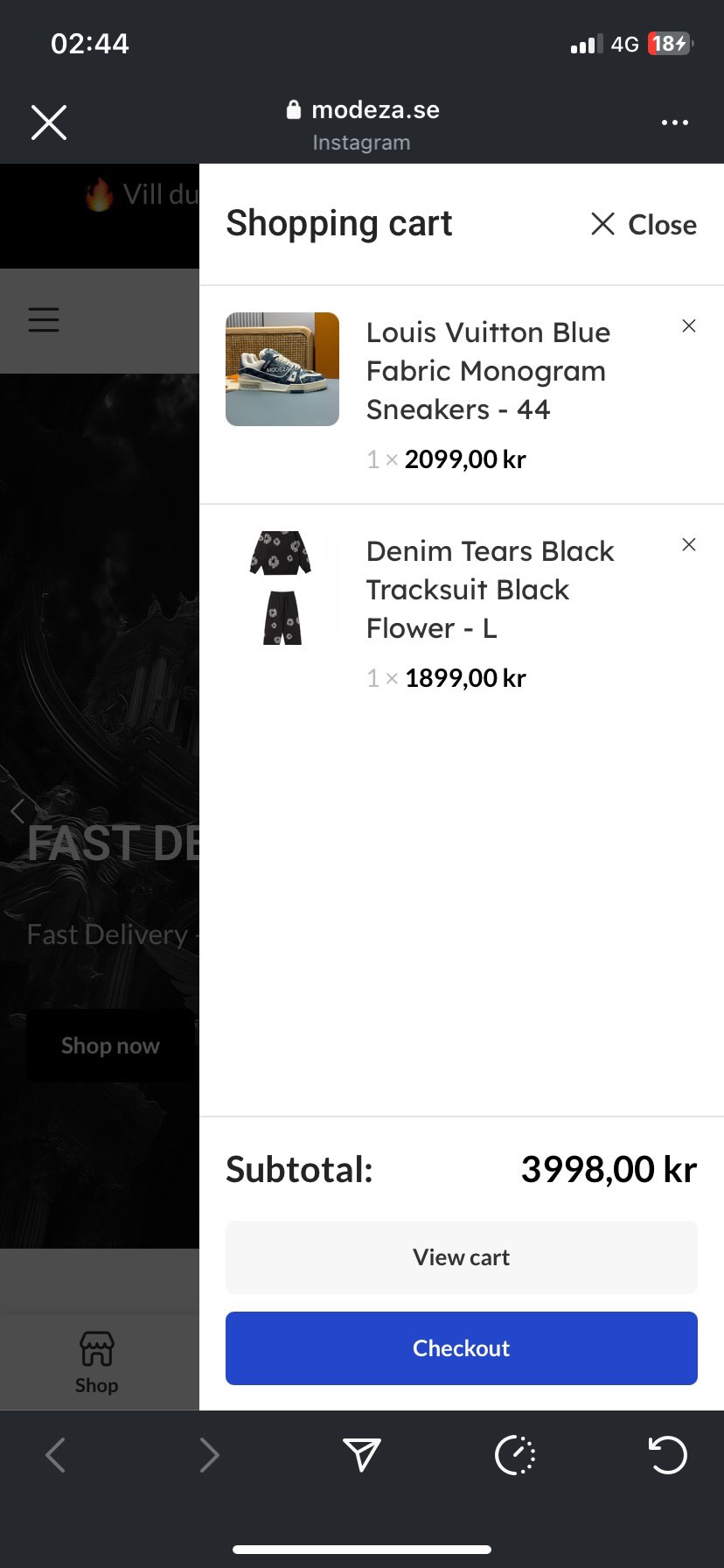Click the previous slide arrow on banner
Viewport: 724px width, 1568px height.
click(x=17, y=811)
